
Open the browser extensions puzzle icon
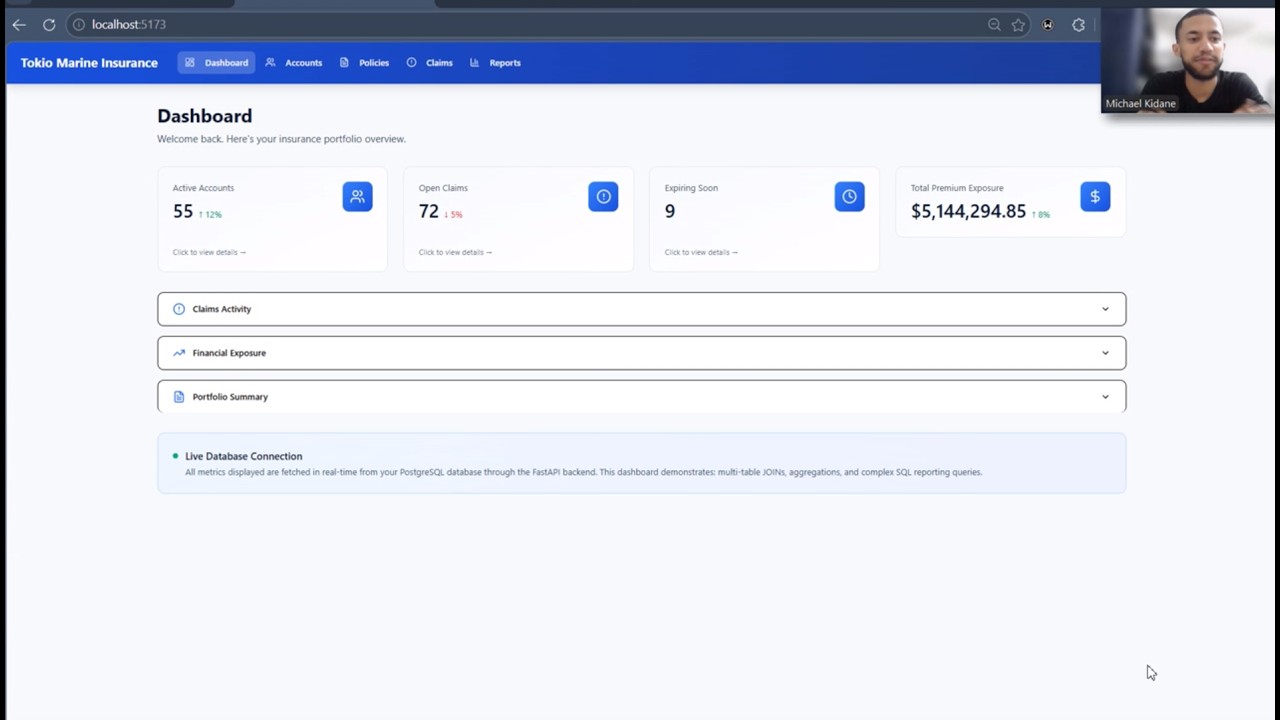click(x=1078, y=25)
